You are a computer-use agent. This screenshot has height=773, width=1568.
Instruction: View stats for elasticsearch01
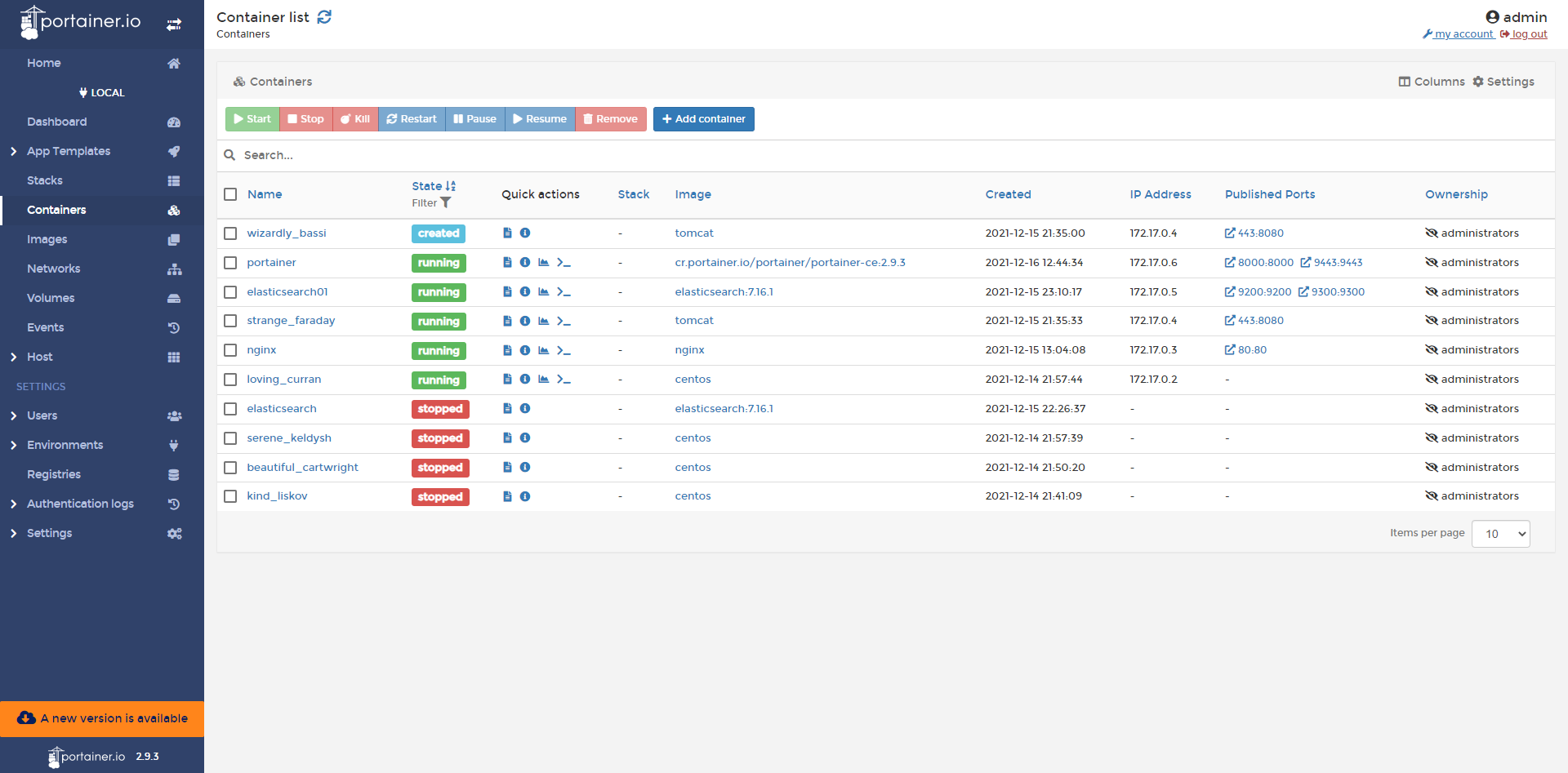[544, 292]
